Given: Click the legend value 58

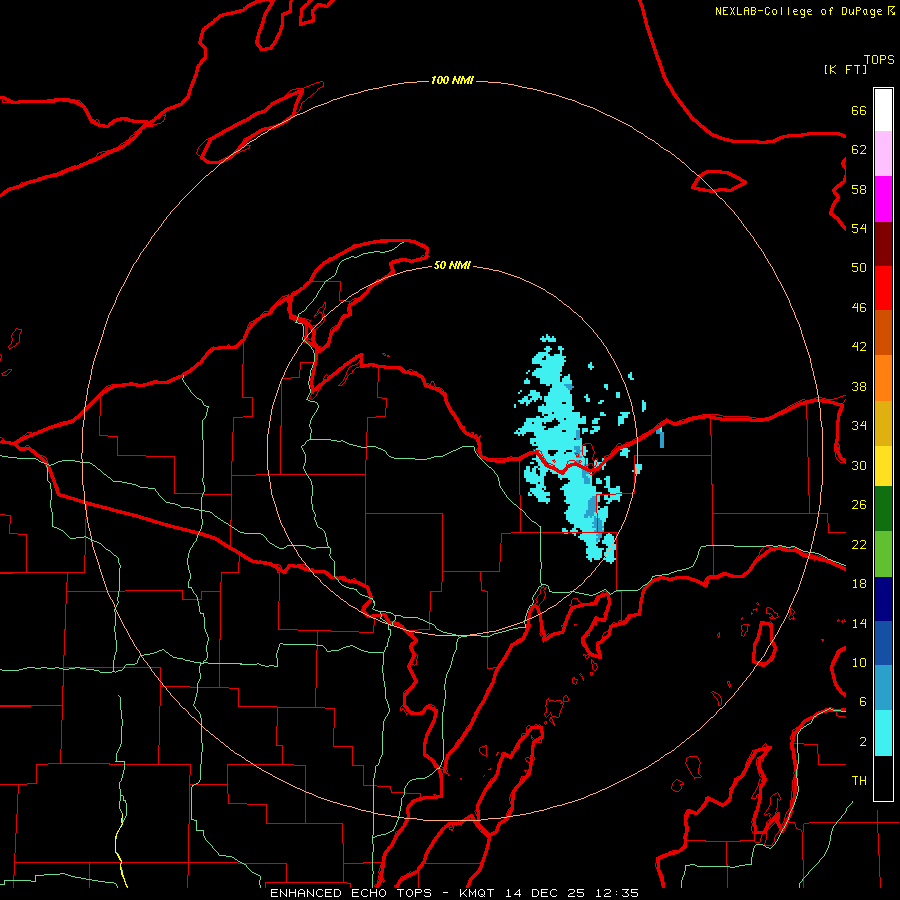Looking at the screenshot, I should (859, 189).
